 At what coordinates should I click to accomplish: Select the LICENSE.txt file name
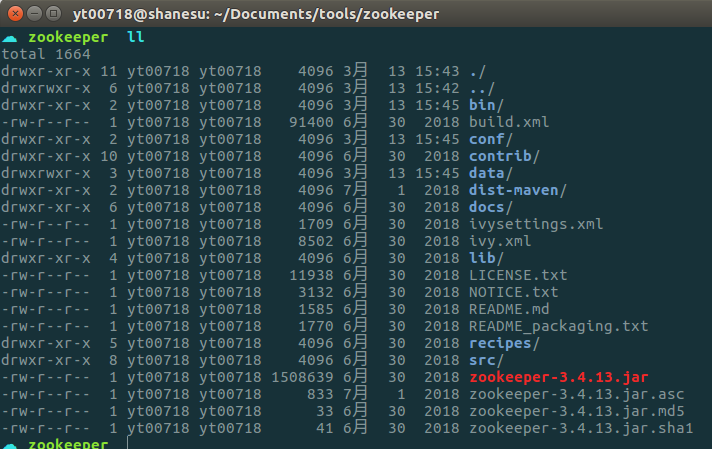(518, 275)
